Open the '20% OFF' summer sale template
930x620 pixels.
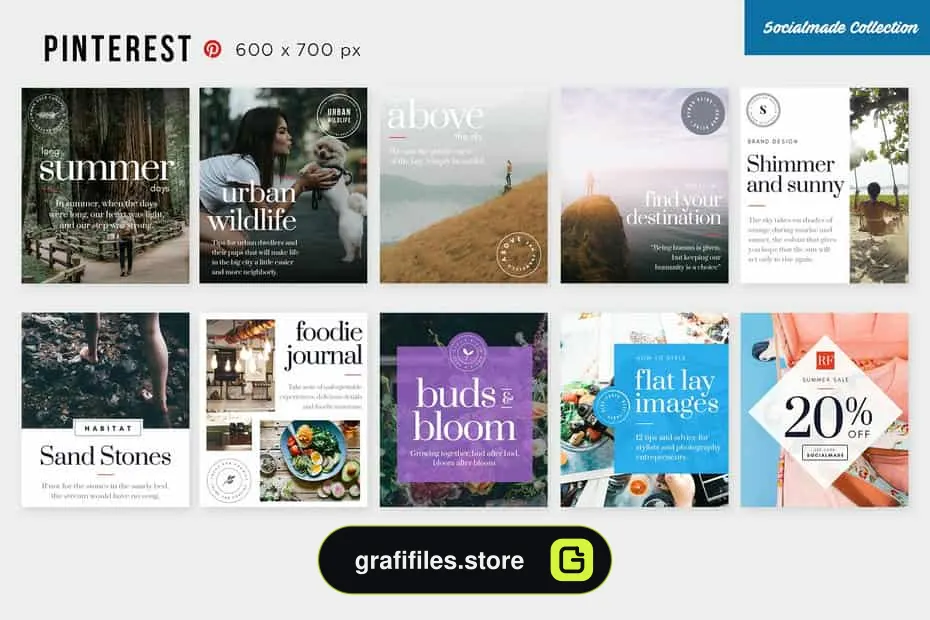pyautogui.click(x=824, y=410)
